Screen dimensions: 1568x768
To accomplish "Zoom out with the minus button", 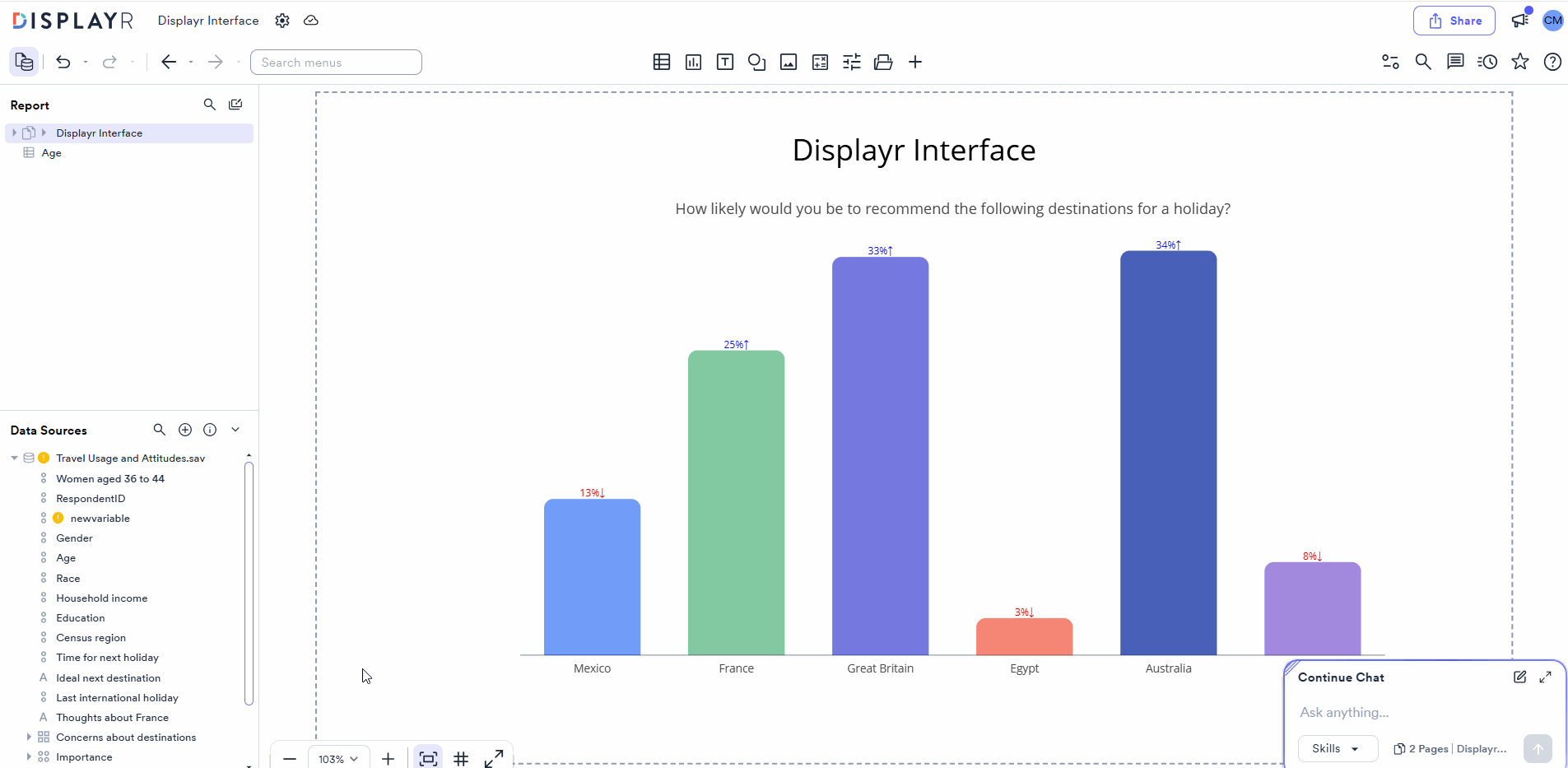I will coord(290,759).
